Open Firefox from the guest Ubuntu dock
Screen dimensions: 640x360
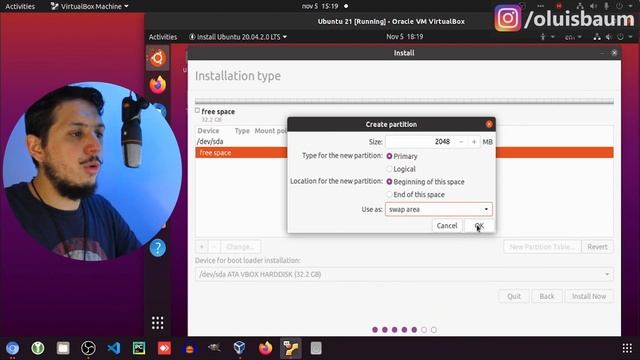[x=158, y=85]
